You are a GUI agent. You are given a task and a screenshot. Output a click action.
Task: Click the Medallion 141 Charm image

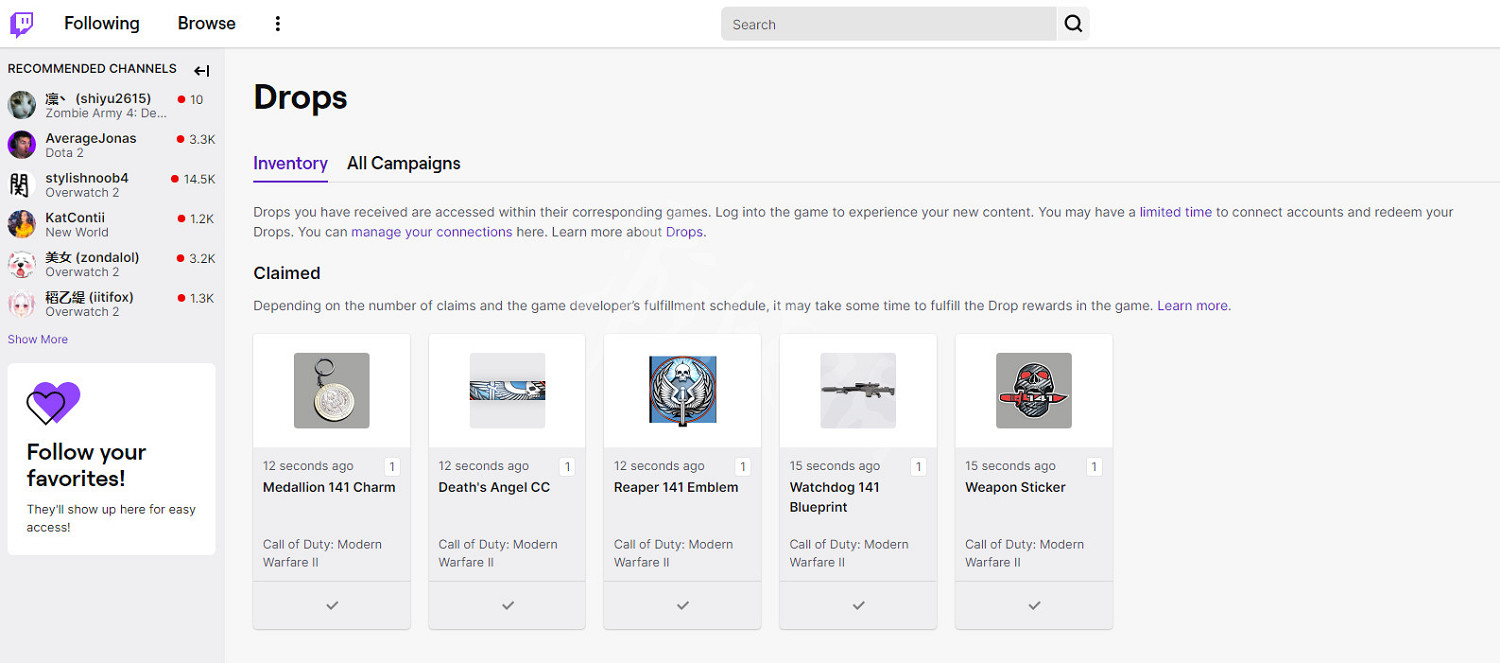[x=332, y=391]
